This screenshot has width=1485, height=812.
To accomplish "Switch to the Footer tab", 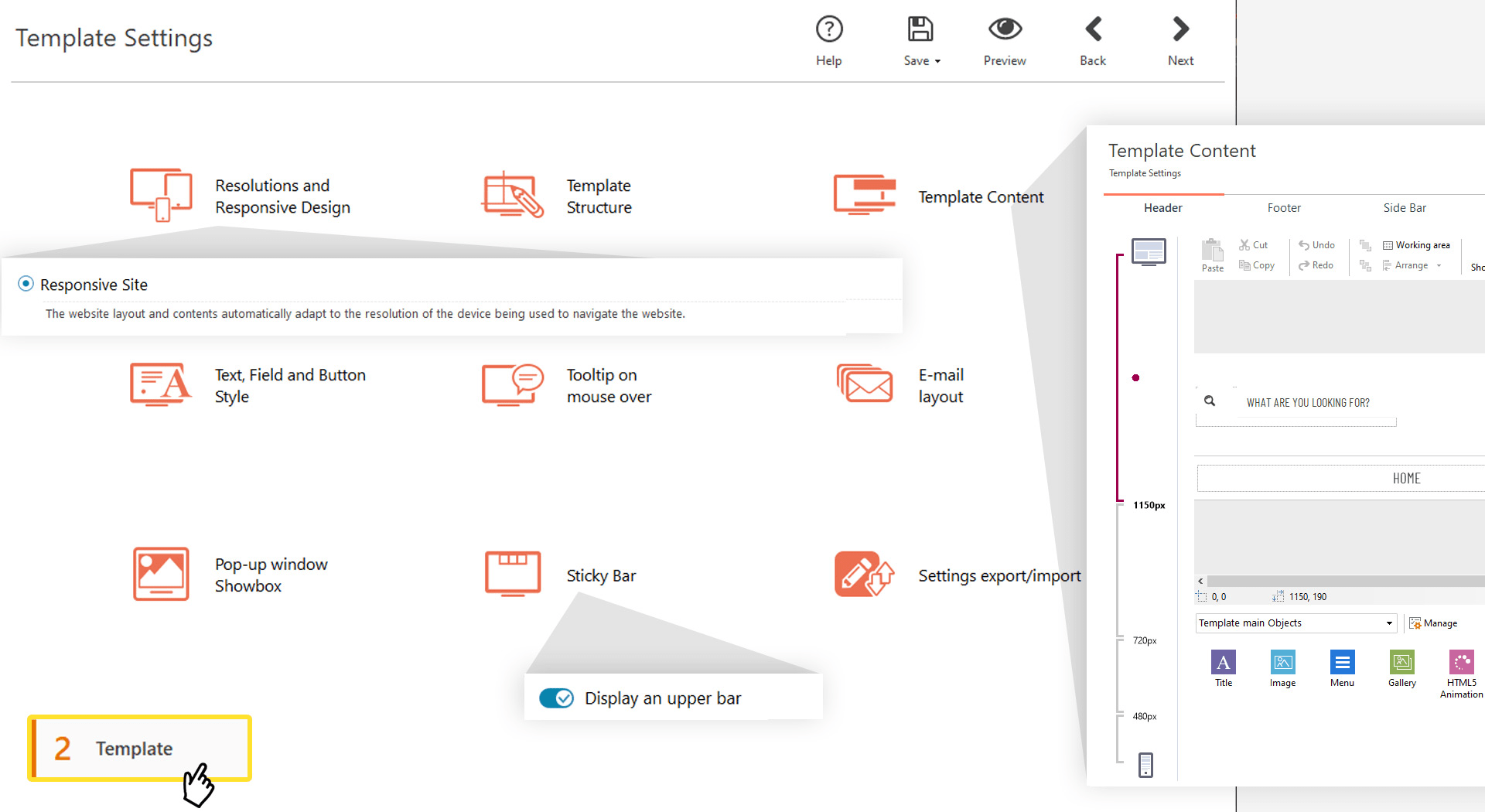I will [1284, 207].
